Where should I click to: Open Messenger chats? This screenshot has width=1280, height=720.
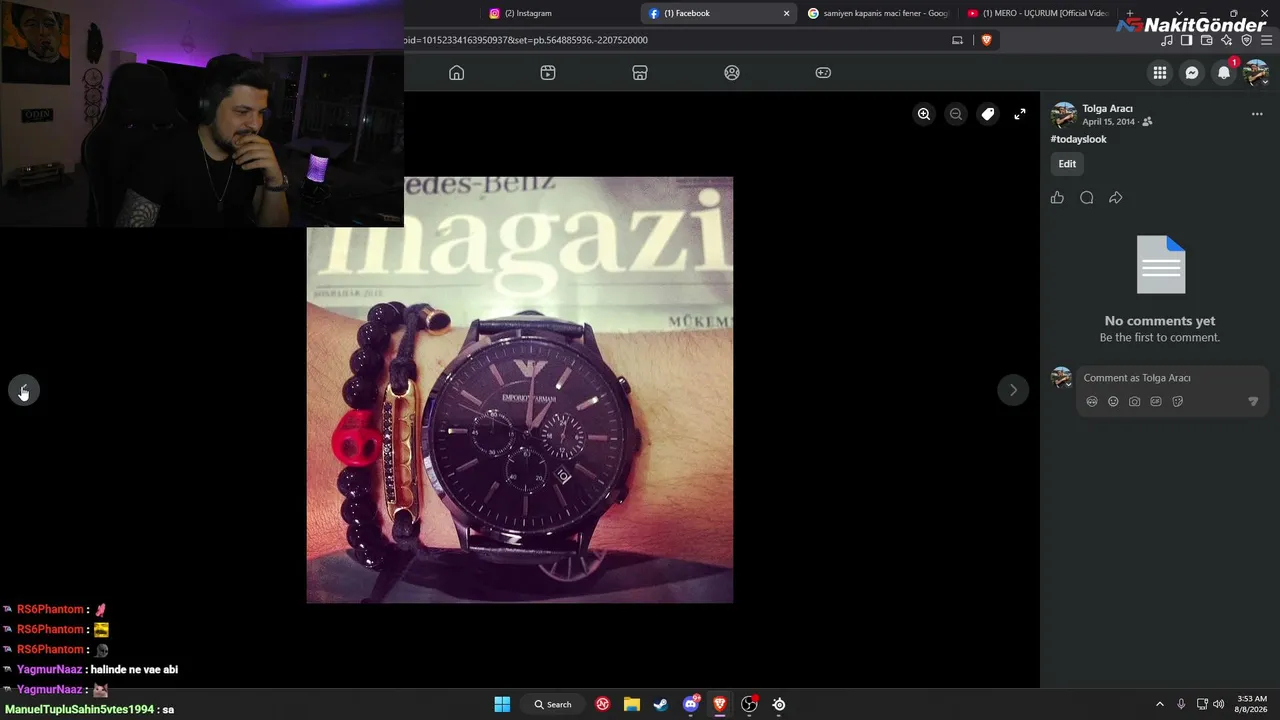[x=1192, y=73]
